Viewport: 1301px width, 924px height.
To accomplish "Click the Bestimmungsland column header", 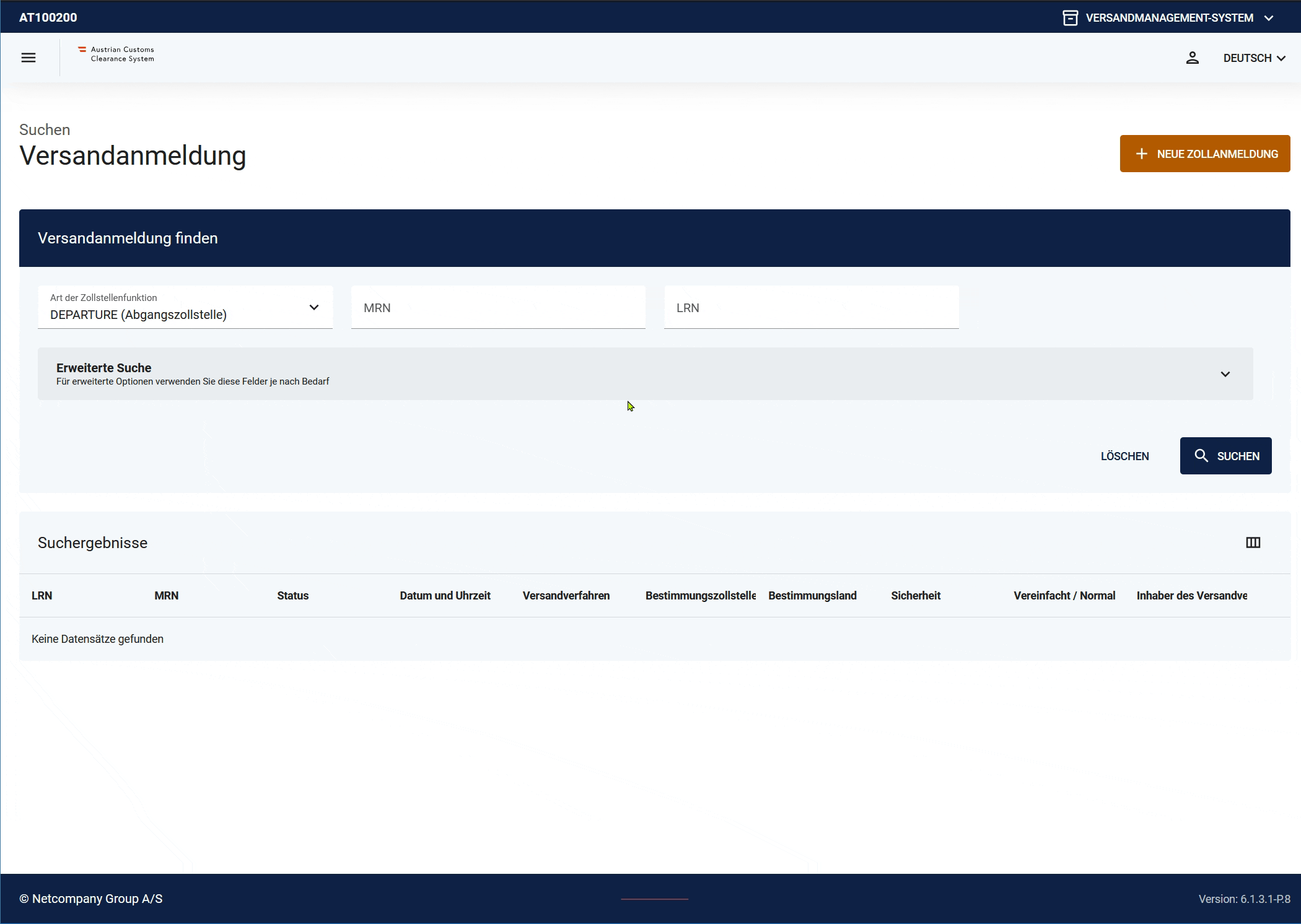I will pos(812,595).
